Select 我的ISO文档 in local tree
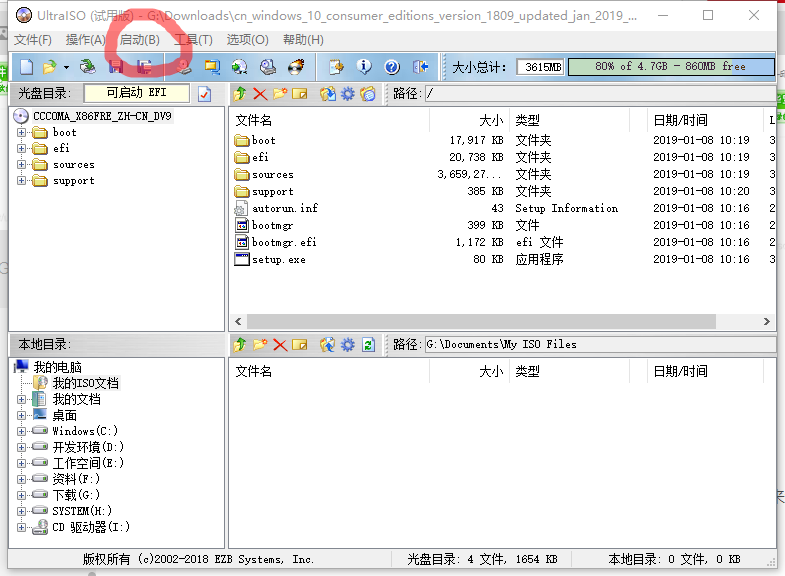Image resolution: width=785 pixels, height=576 pixels. click(x=86, y=383)
